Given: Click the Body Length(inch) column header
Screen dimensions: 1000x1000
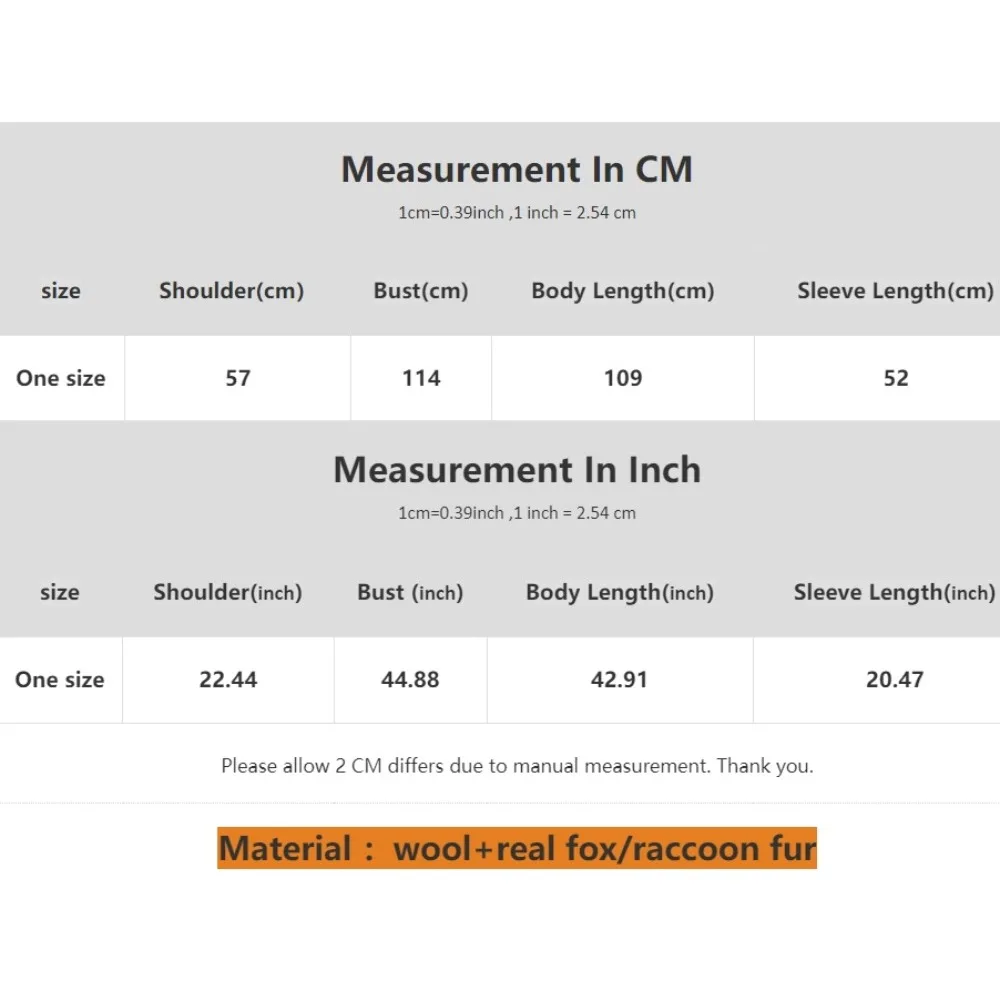Looking at the screenshot, I should point(620,592).
